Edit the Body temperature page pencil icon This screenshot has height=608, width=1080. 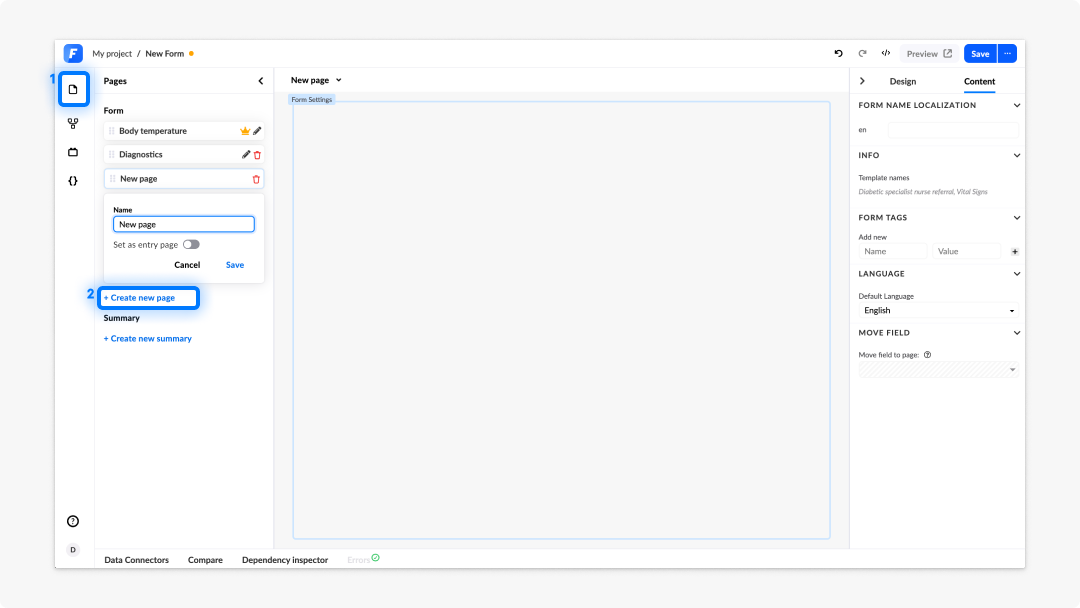(257, 131)
